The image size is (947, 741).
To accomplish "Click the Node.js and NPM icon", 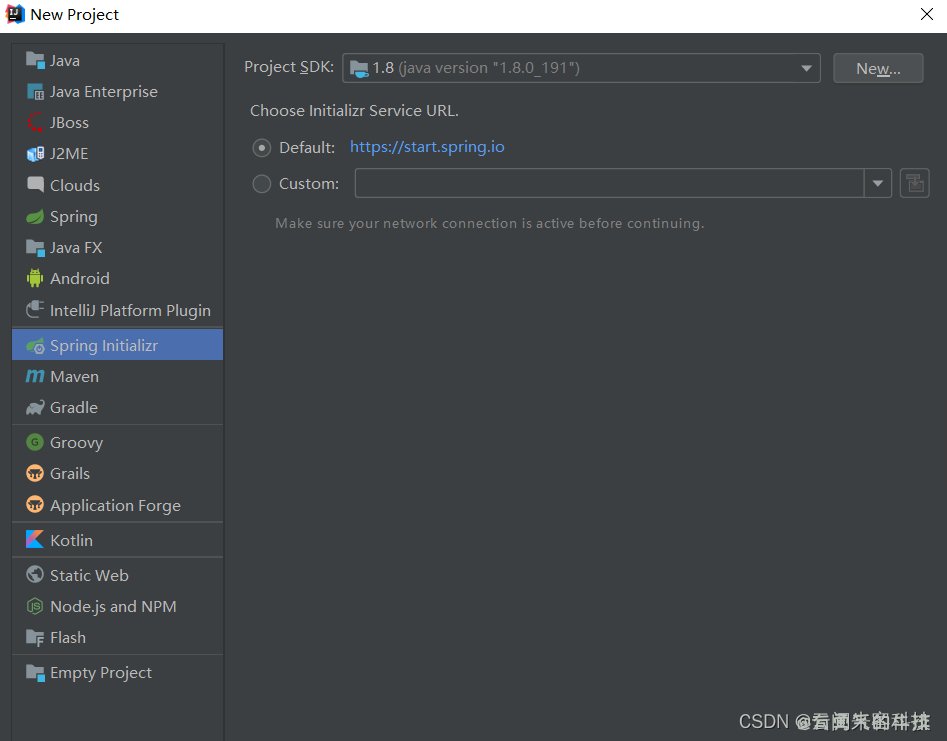I will pos(35,607).
